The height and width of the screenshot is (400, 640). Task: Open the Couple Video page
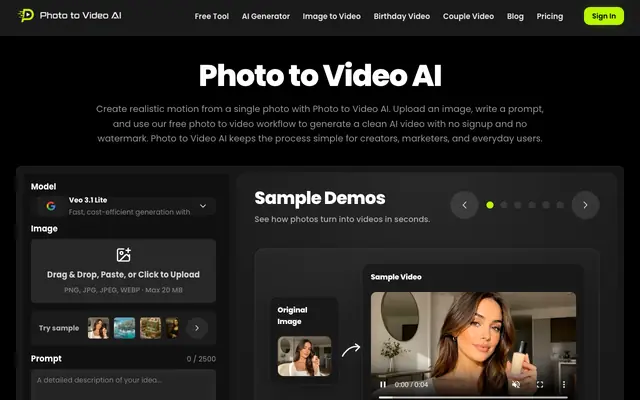(x=468, y=16)
